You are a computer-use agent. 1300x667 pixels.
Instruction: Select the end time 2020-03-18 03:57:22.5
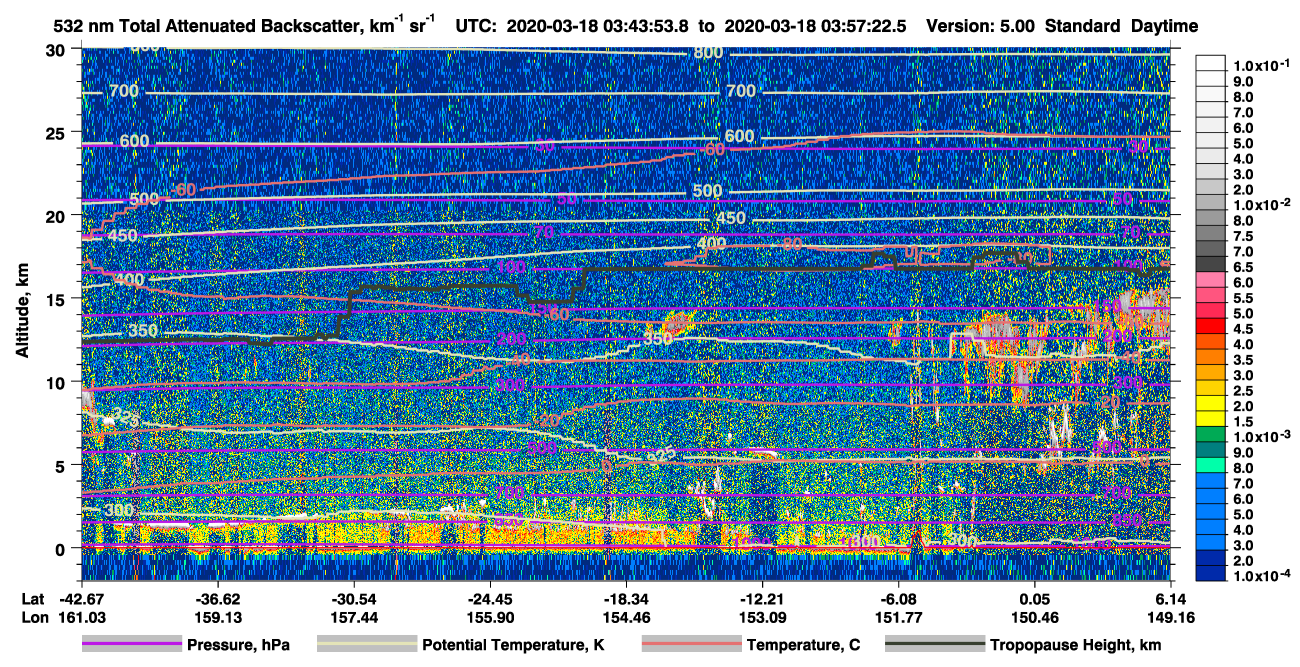pyautogui.click(x=814, y=26)
